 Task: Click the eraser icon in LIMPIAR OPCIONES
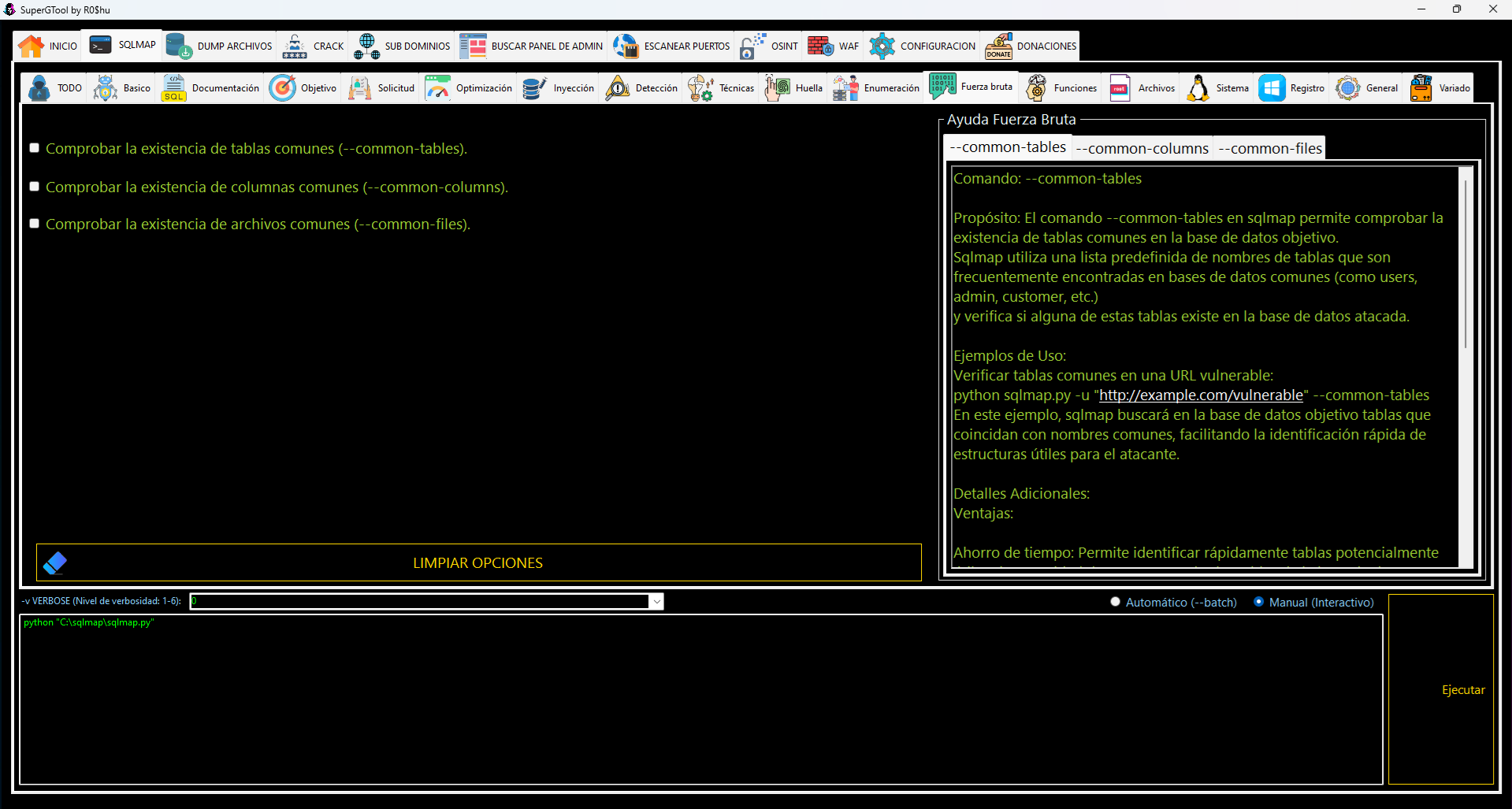pyautogui.click(x=55, y=562)
